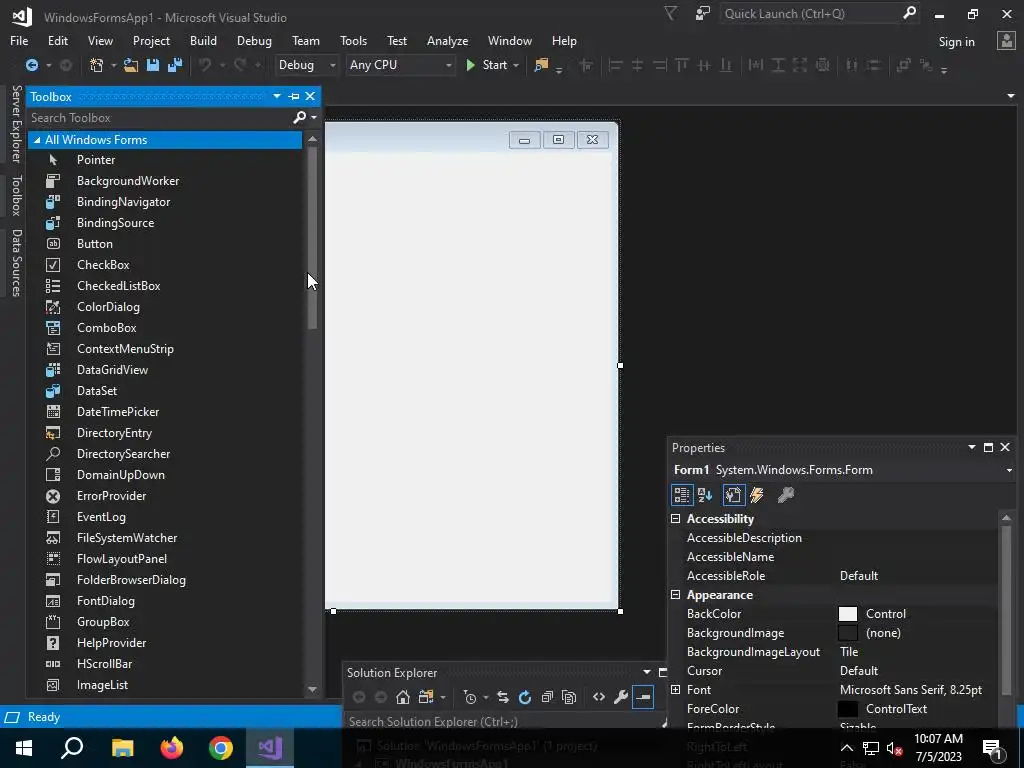Click Sync with Active Document icon

click(503, 697)
